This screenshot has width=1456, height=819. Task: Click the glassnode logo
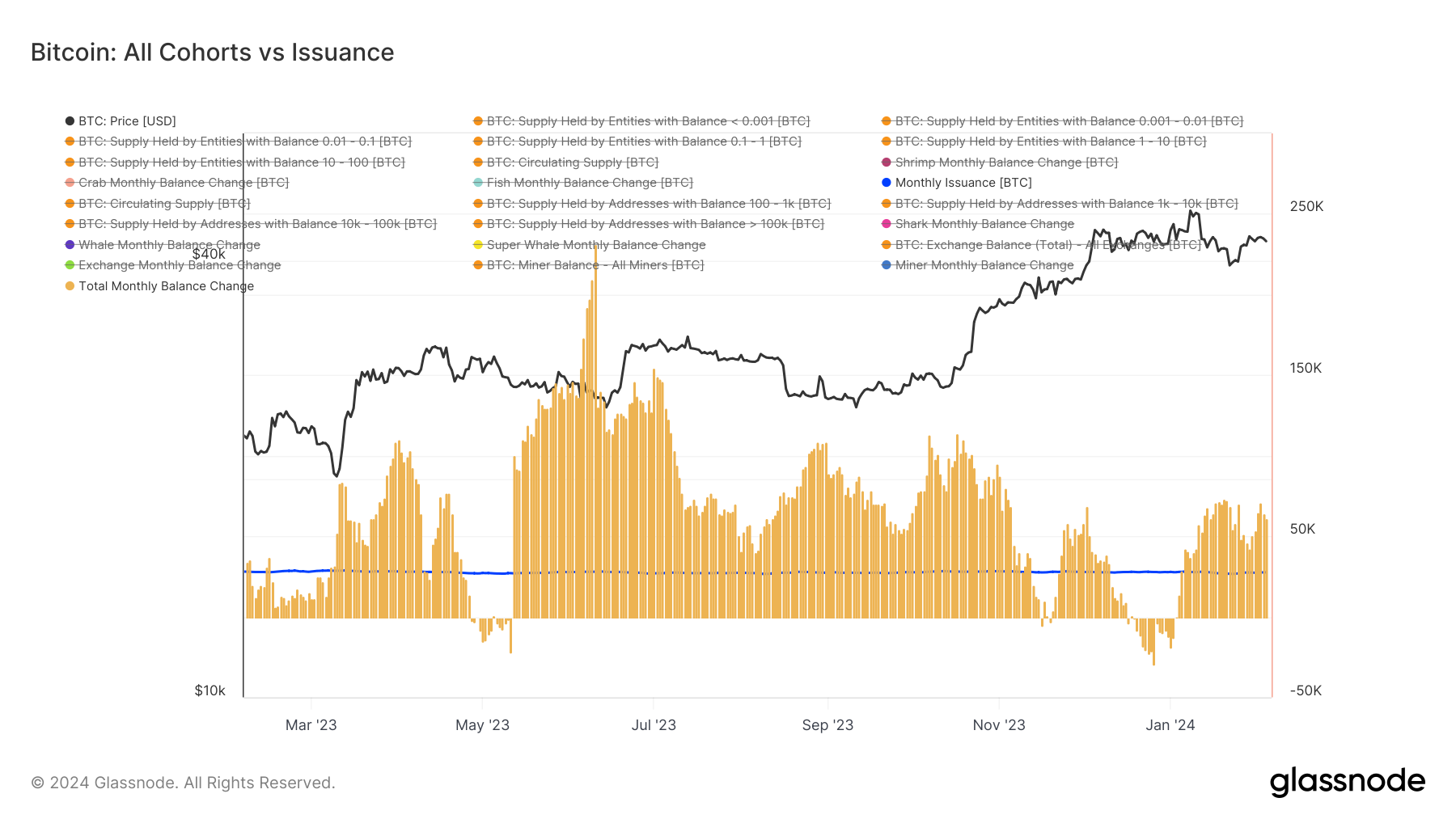(x=1347, y=782)
